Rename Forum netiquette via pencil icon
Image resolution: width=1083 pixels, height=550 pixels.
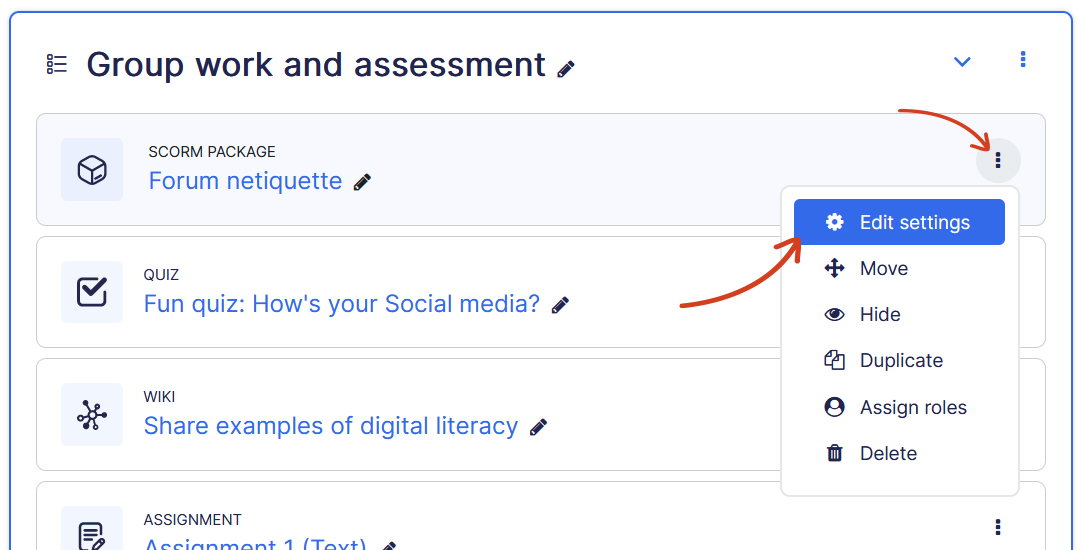point(362,182)
